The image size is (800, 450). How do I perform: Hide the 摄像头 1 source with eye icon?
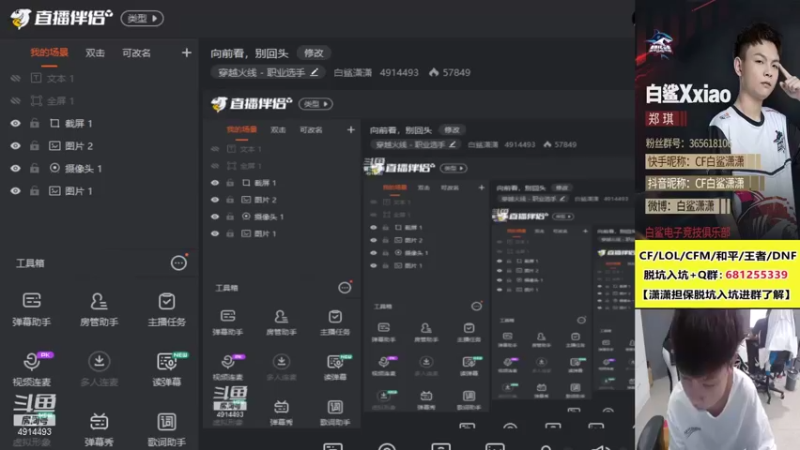point(15,168)
